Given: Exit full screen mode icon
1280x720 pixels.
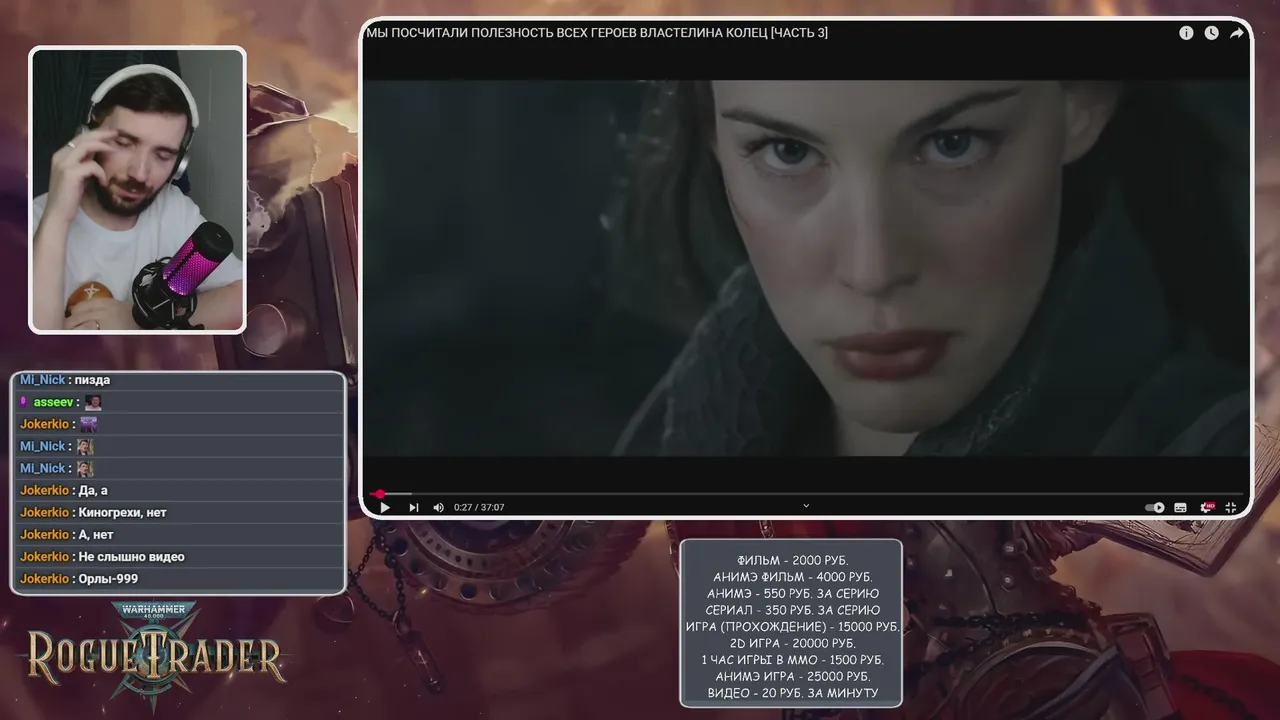Looking at the screenshot, I should pos(1231,507).
